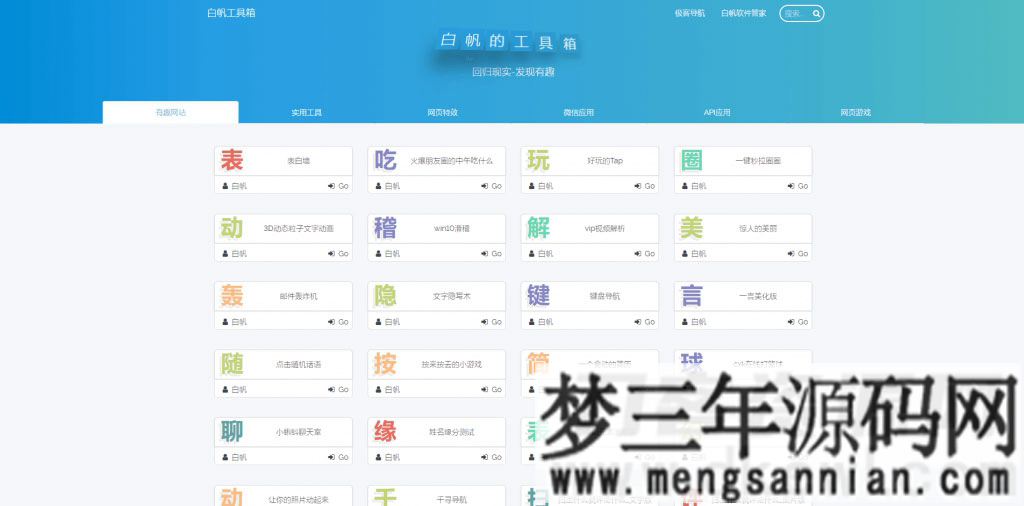Click the 稽 icon on win10滑稽 card

(385, 228)
